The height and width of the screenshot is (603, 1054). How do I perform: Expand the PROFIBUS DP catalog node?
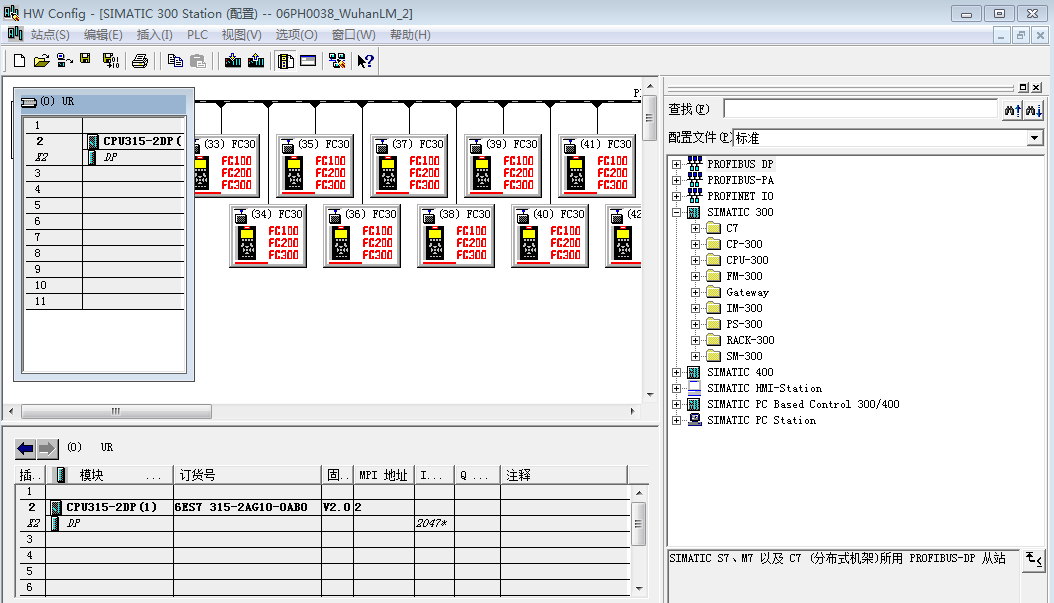pyautogui.click(x=677, y=164)
